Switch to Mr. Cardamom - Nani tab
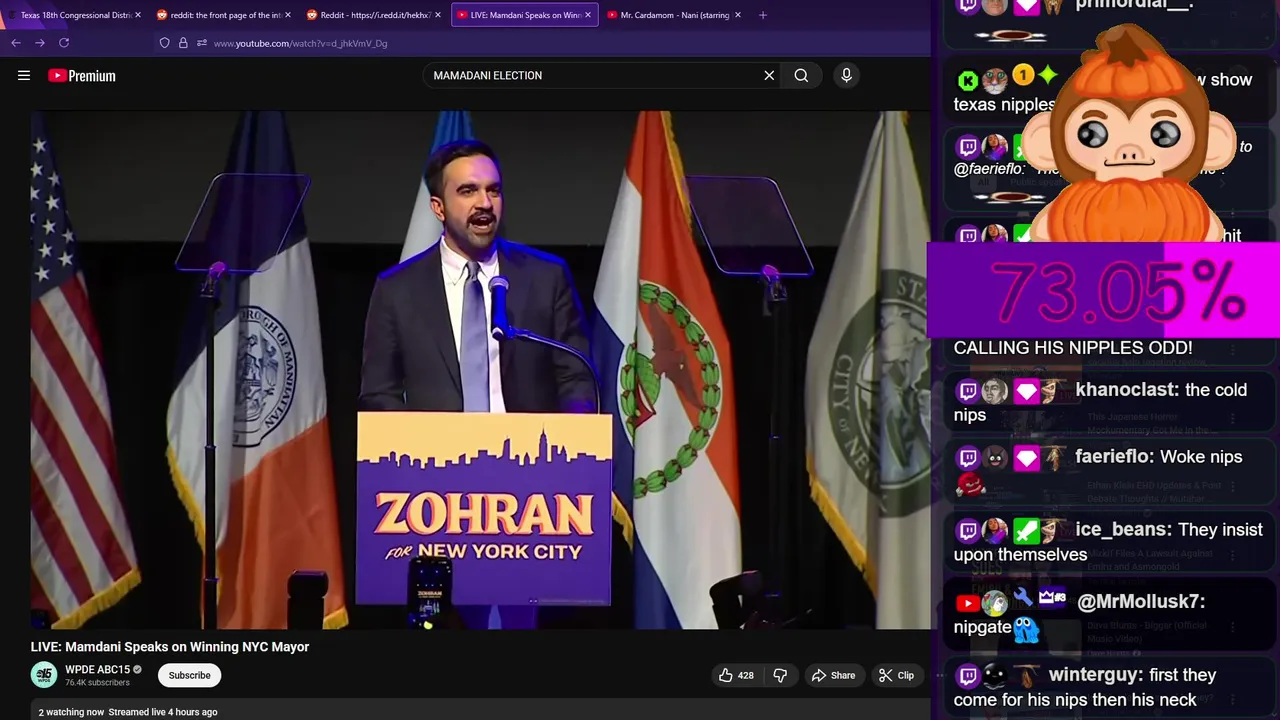This screenshot has width=1280, height=720. 675,15
